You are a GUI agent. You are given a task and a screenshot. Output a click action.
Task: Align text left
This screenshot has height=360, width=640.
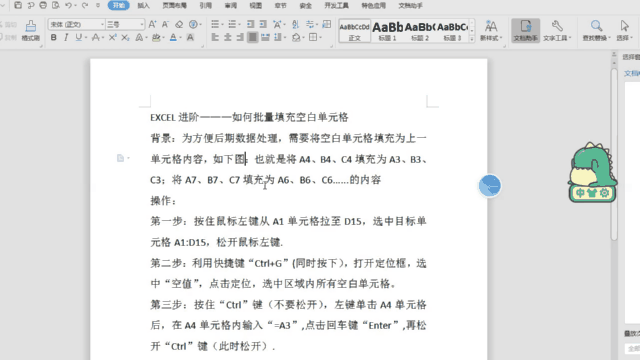(215, 38)
